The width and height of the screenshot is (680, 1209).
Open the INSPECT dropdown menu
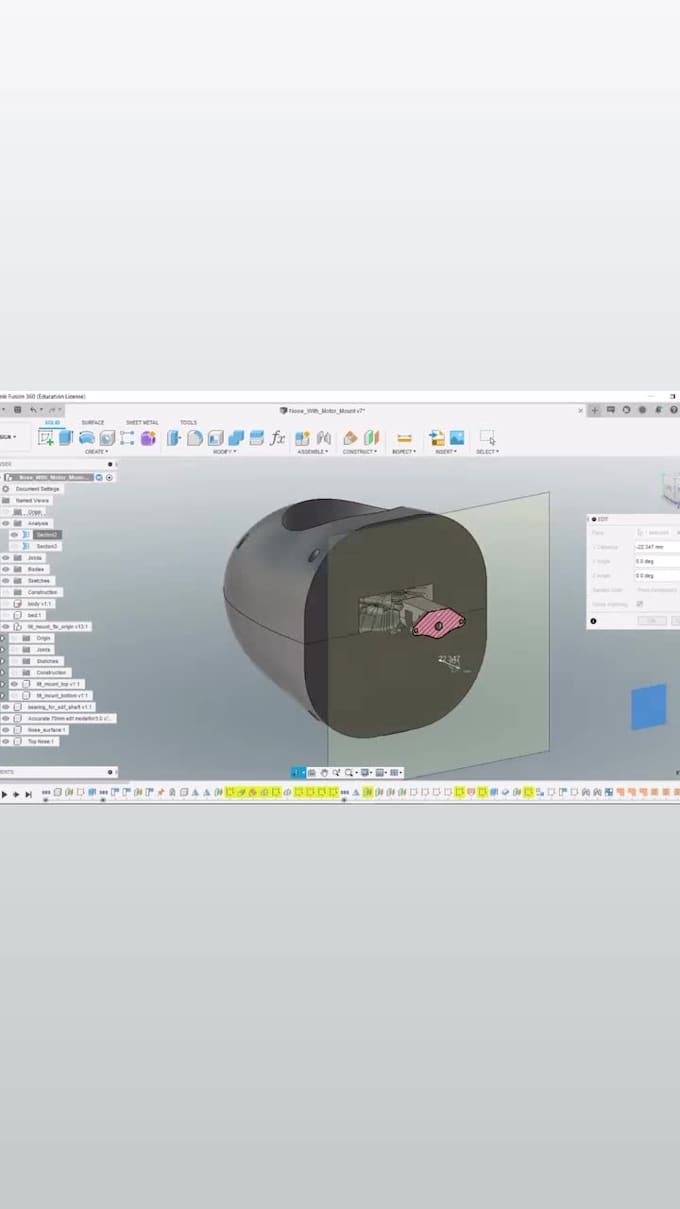(404, 452)
